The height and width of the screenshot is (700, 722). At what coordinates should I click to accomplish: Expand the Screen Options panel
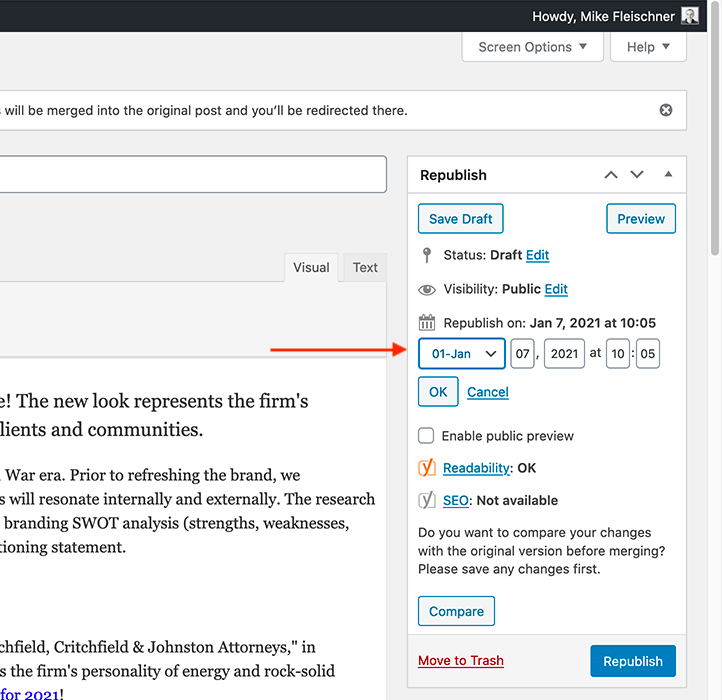[533, 47]
